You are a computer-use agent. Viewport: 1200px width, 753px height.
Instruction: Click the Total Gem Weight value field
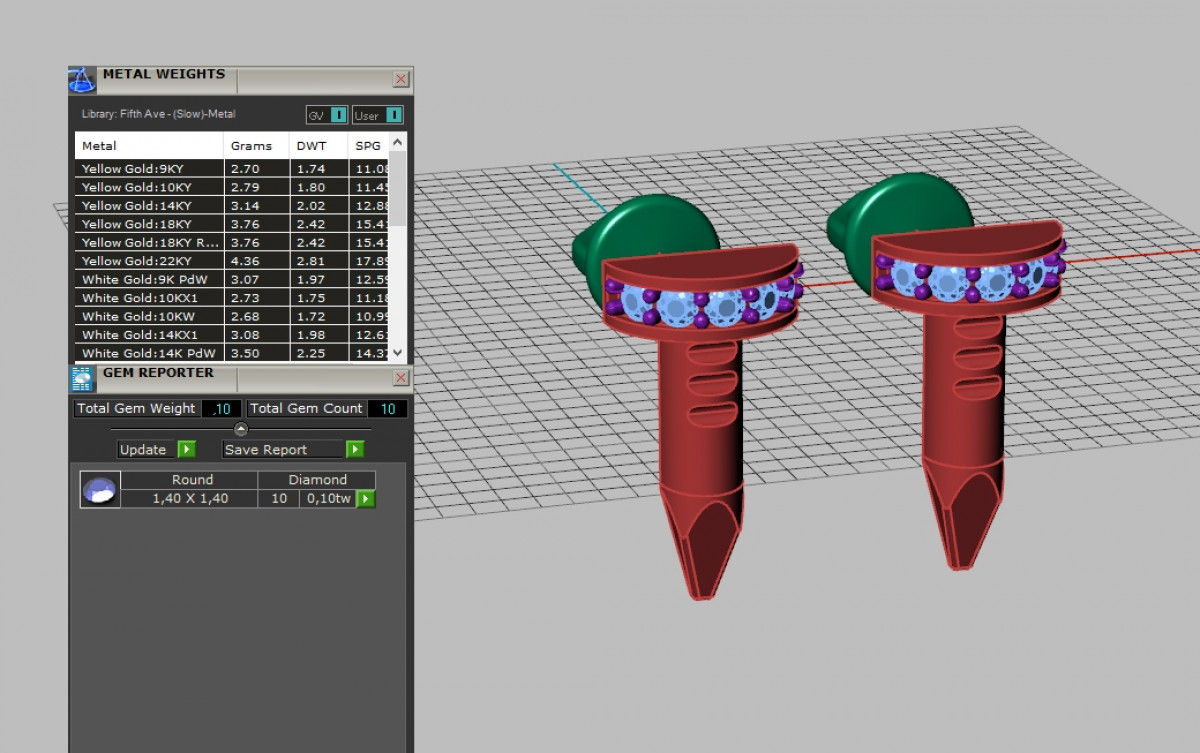tap(221, 408)
